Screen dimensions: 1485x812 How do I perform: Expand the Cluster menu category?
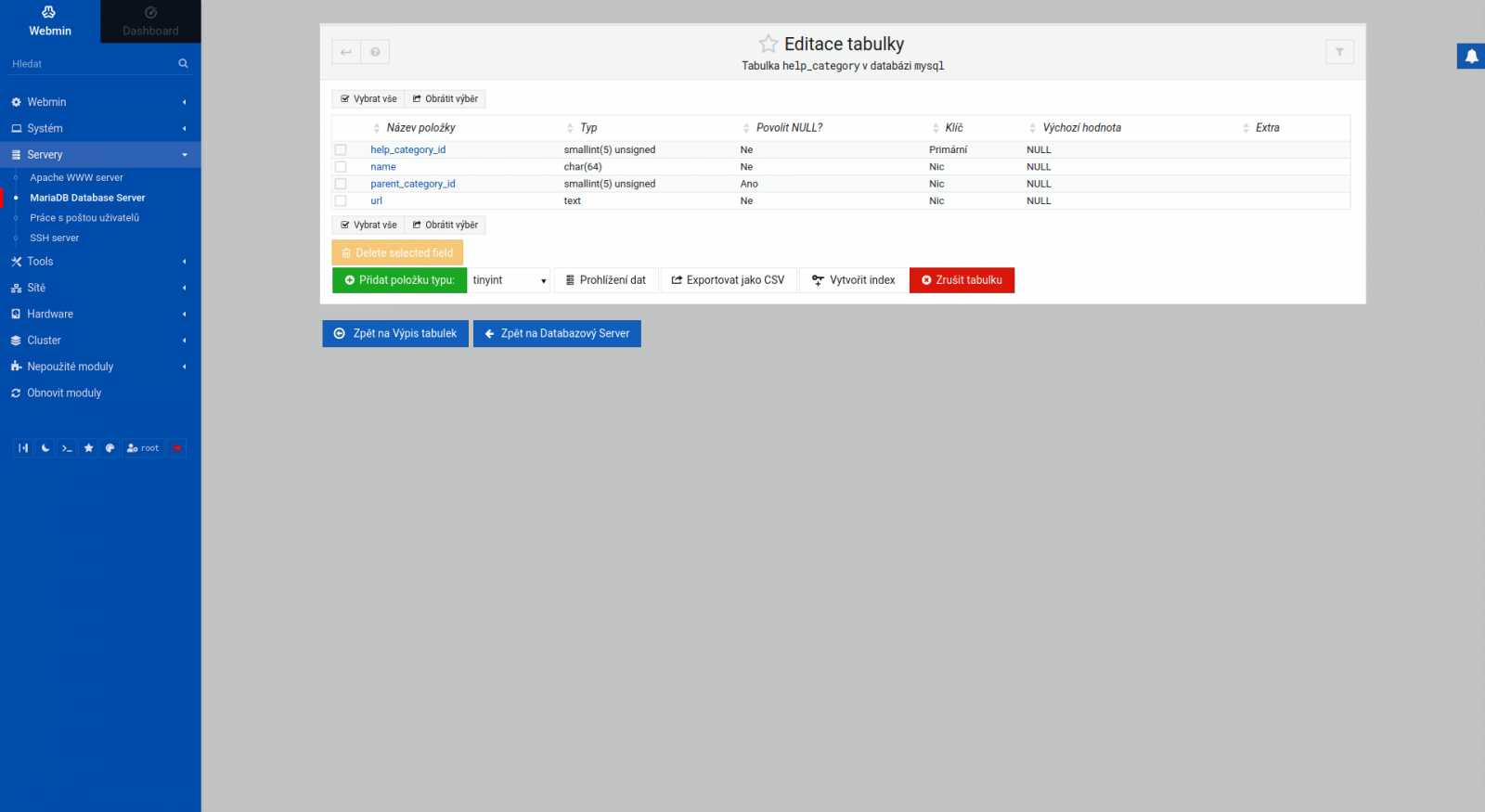point(100,341)
